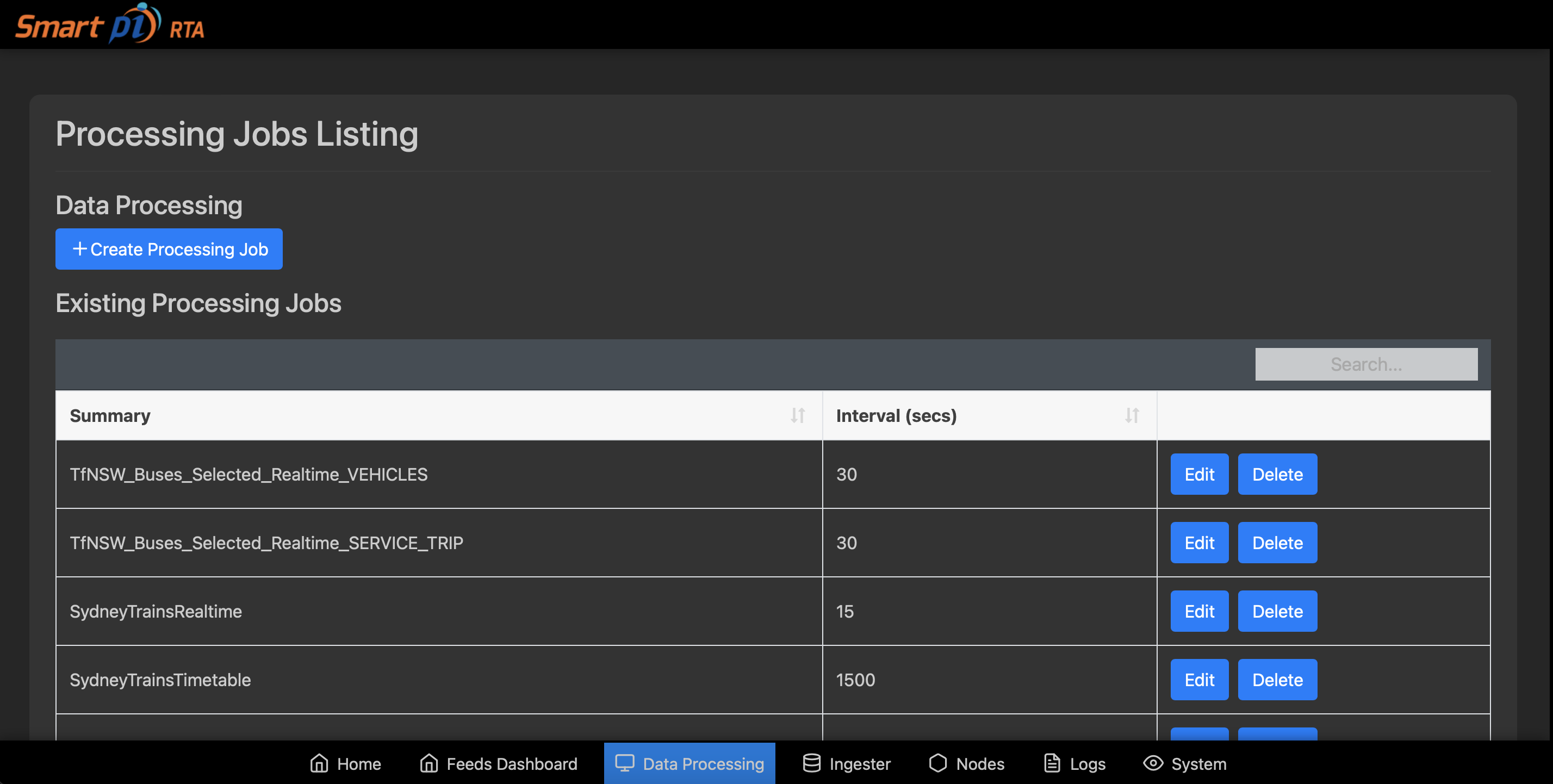Click the Data Processing section heading

coord(149,206)
